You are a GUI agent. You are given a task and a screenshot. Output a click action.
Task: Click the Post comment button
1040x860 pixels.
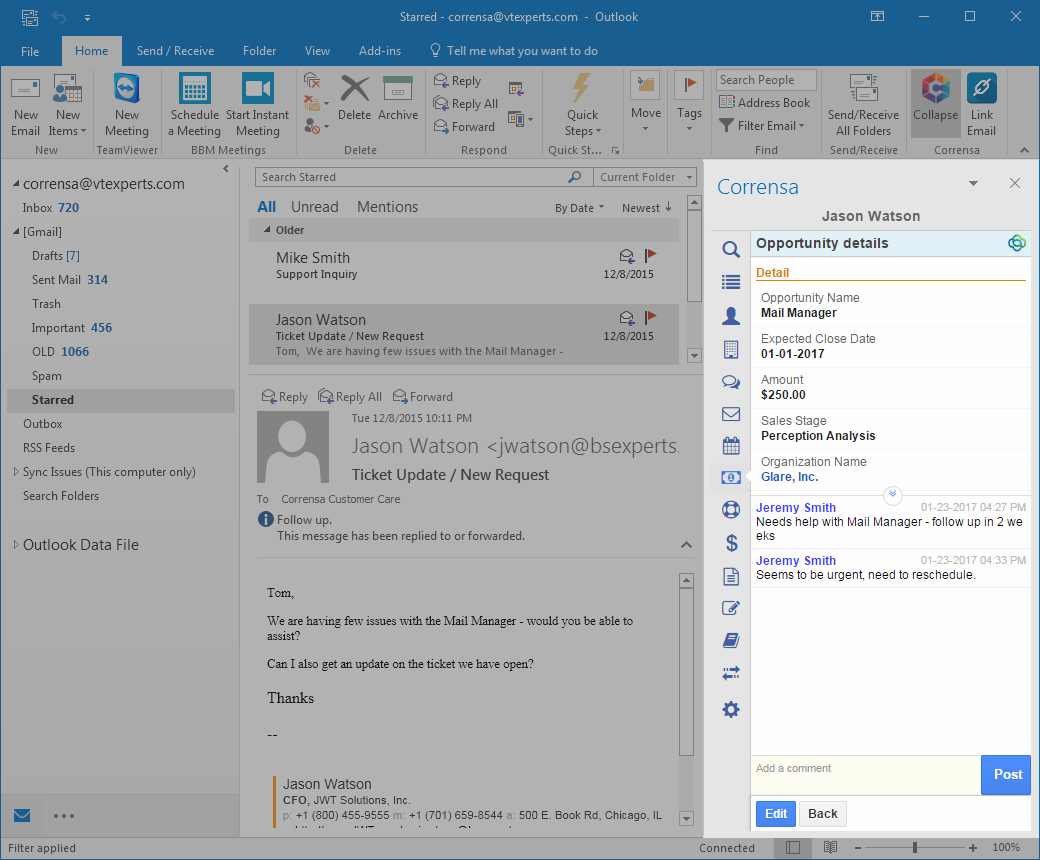tap(1006, 774)
